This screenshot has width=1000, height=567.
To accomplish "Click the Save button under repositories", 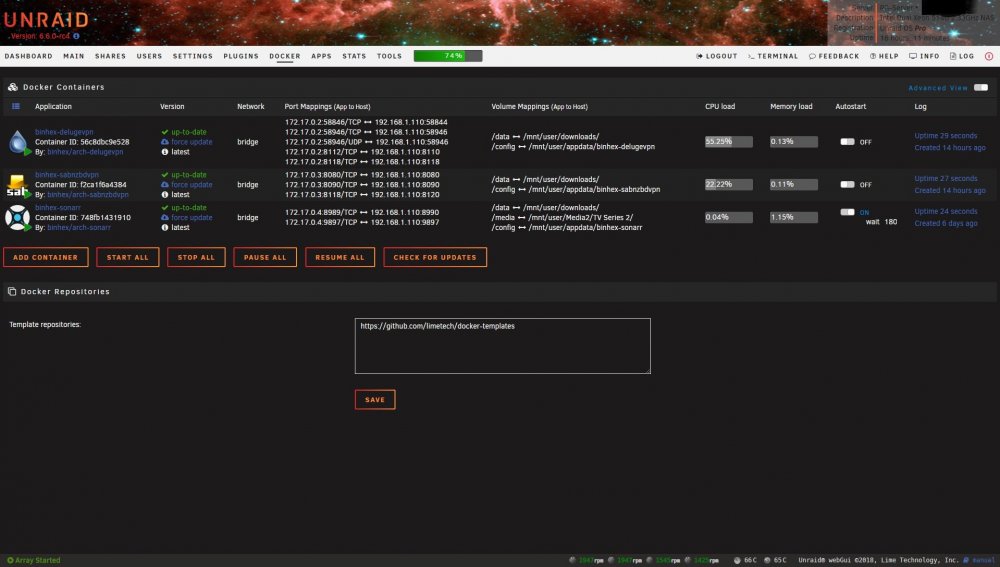I will point(375,399).
